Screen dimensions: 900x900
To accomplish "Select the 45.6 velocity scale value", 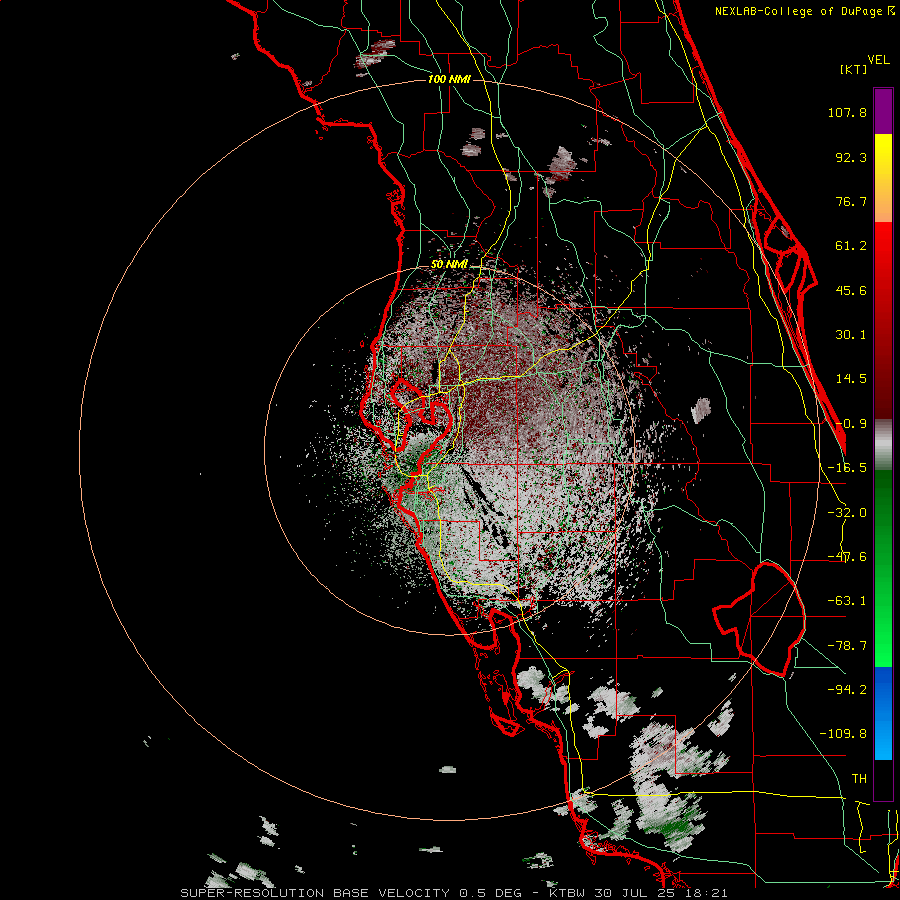I will [851, 290].
